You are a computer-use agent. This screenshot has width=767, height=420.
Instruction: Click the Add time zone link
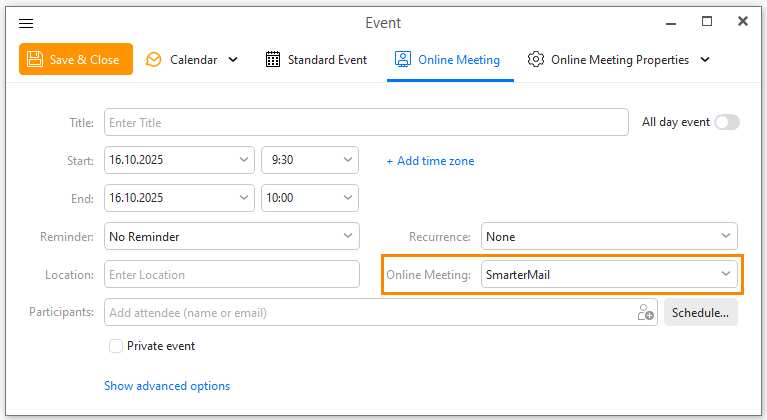click(x=430, y=161)
